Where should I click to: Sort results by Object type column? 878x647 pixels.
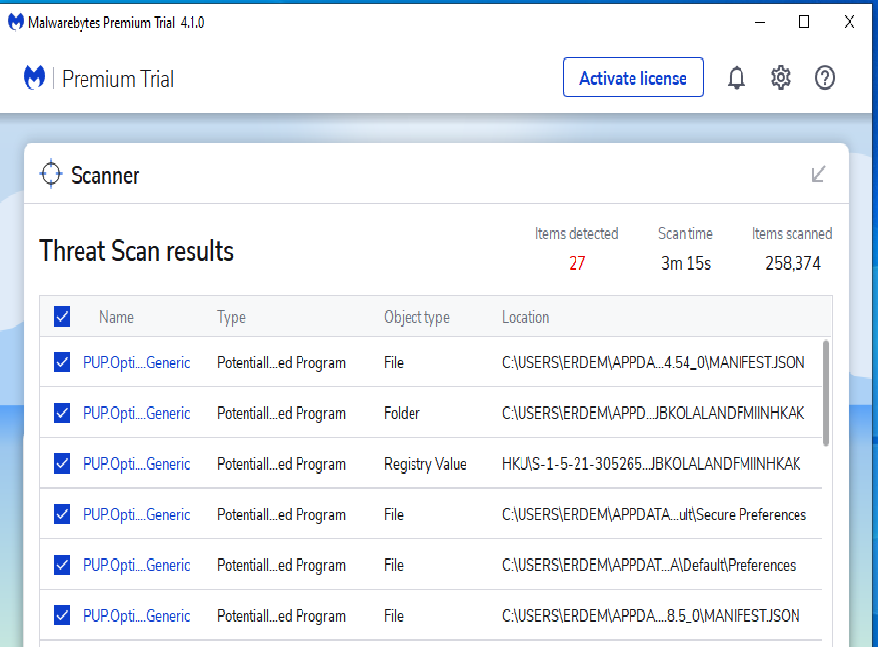click(416, 317)
